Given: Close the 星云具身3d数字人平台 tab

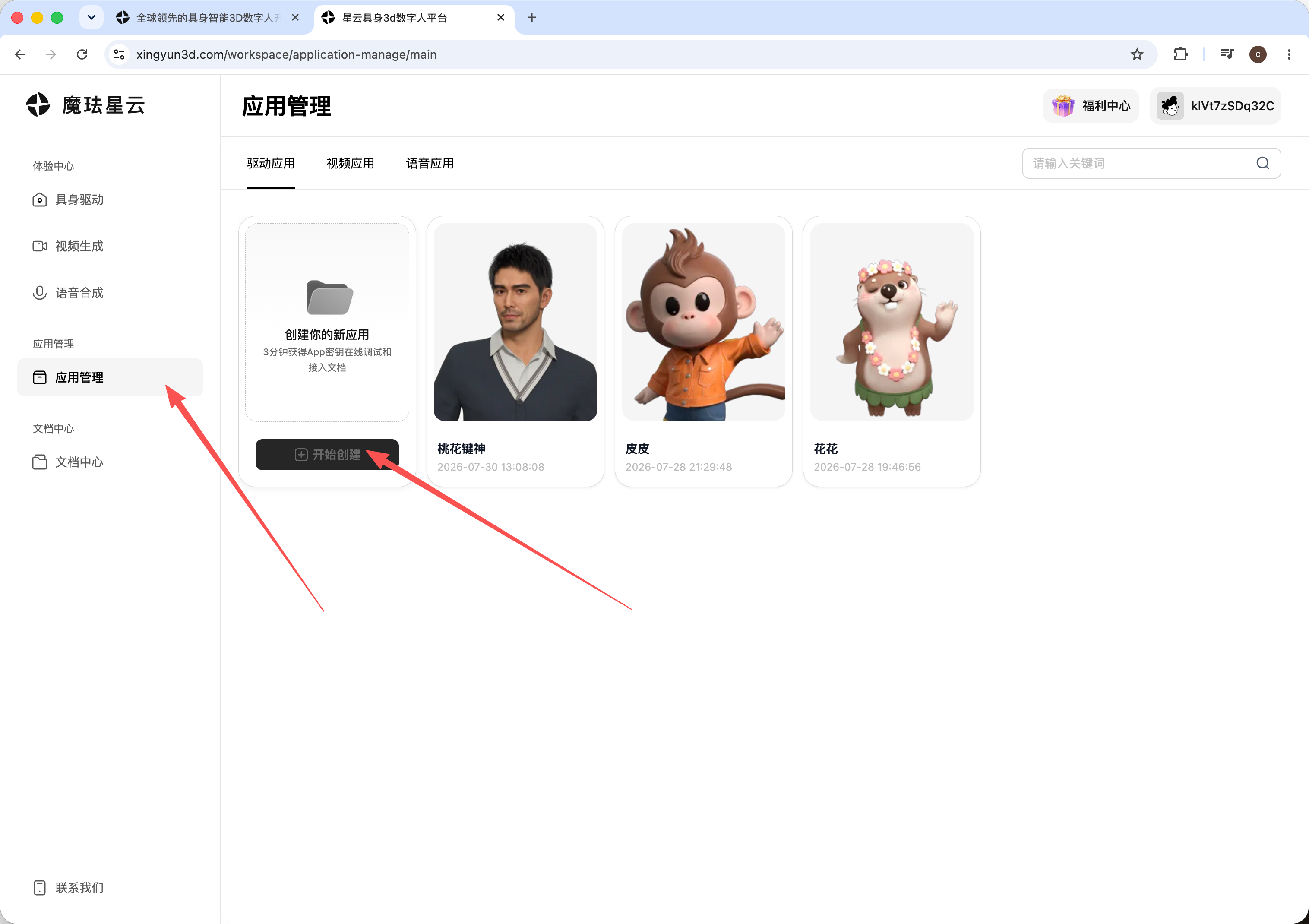Looking at the screenshot, I should coord(500,18).
